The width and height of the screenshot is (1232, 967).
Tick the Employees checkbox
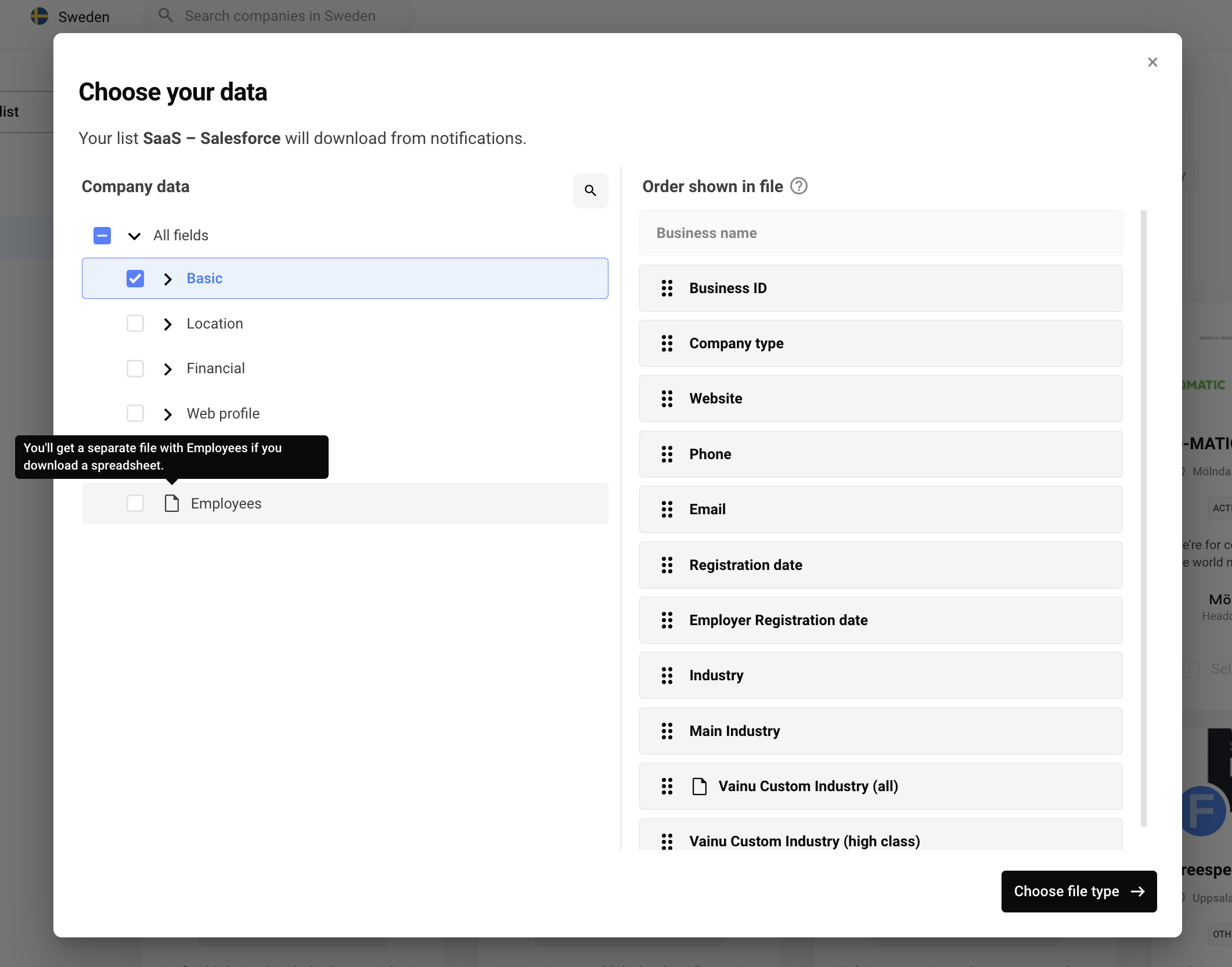(x=135, y=503)
